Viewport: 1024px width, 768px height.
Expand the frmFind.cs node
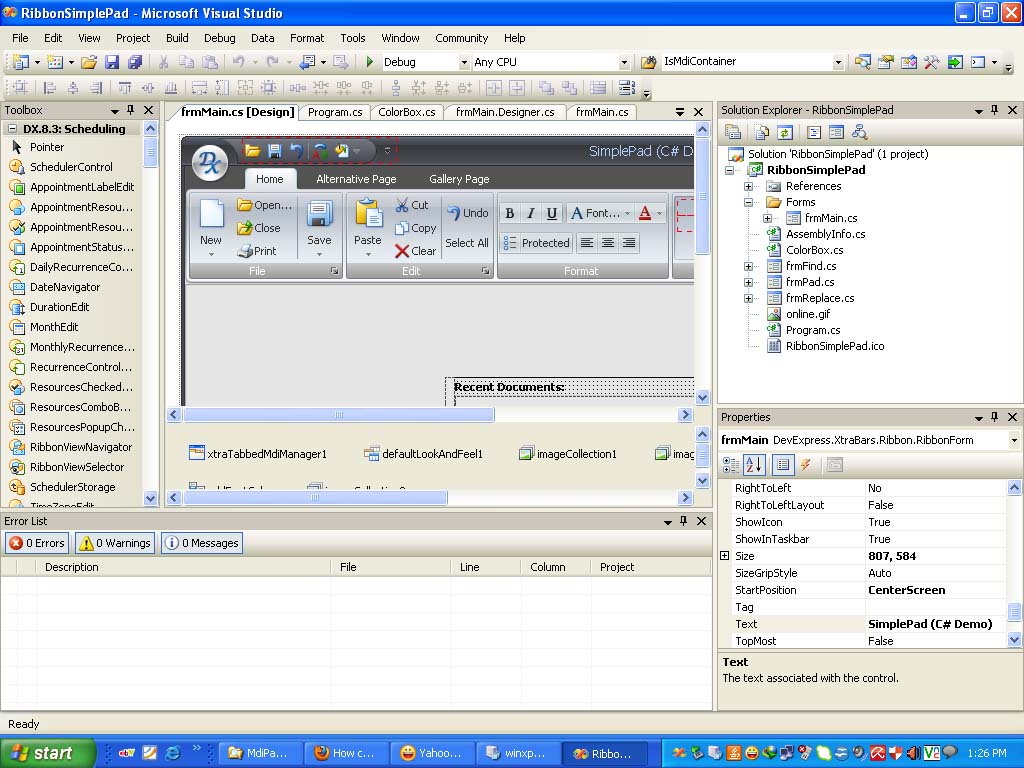point(748,266)
